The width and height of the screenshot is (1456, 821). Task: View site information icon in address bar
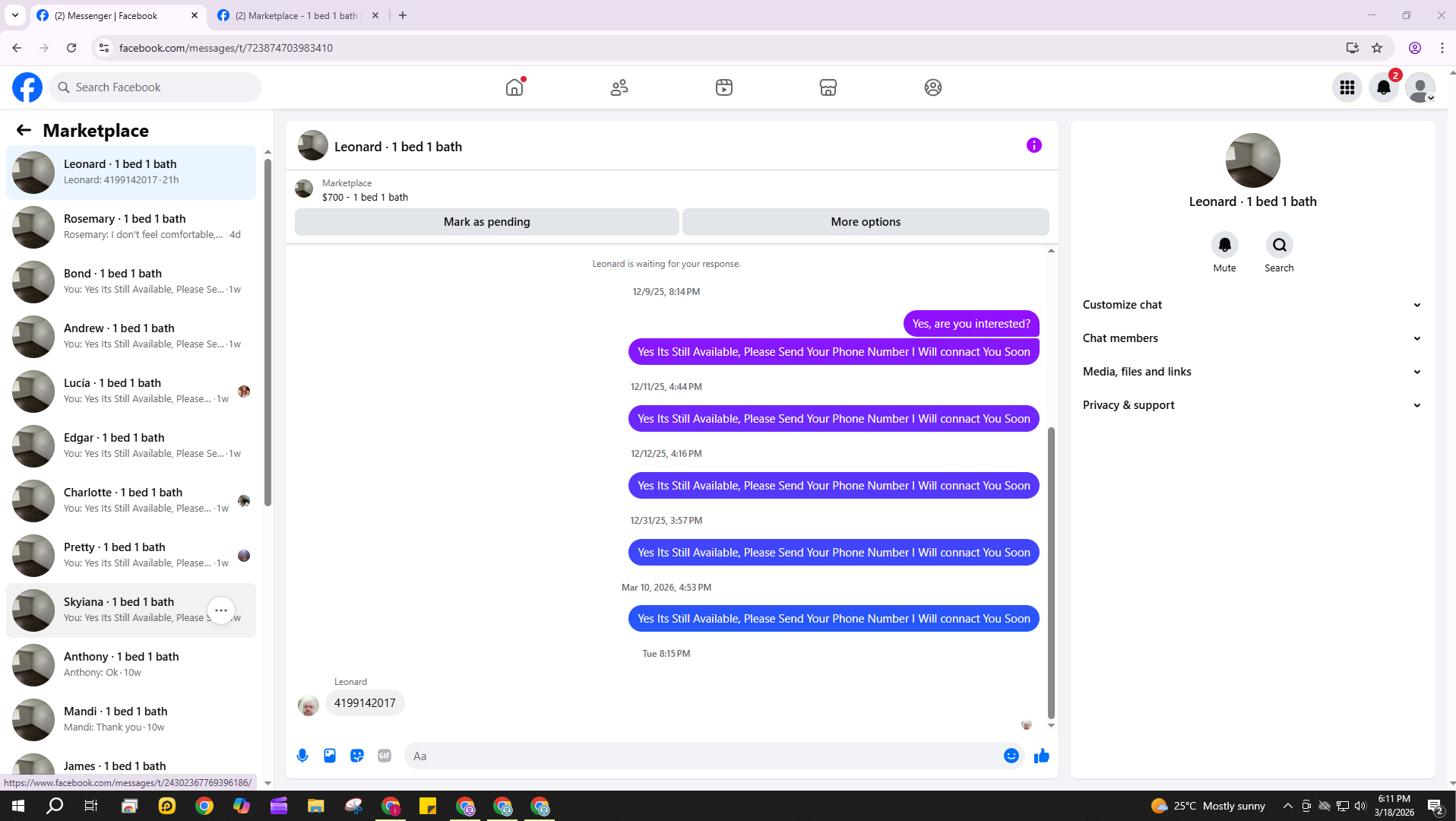point(104,48)
